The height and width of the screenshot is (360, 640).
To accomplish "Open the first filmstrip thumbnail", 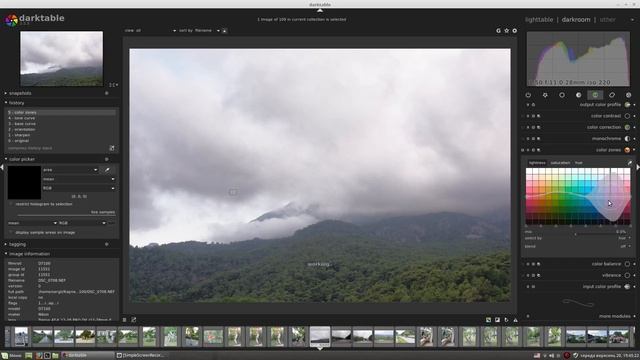I will [21, 337].
